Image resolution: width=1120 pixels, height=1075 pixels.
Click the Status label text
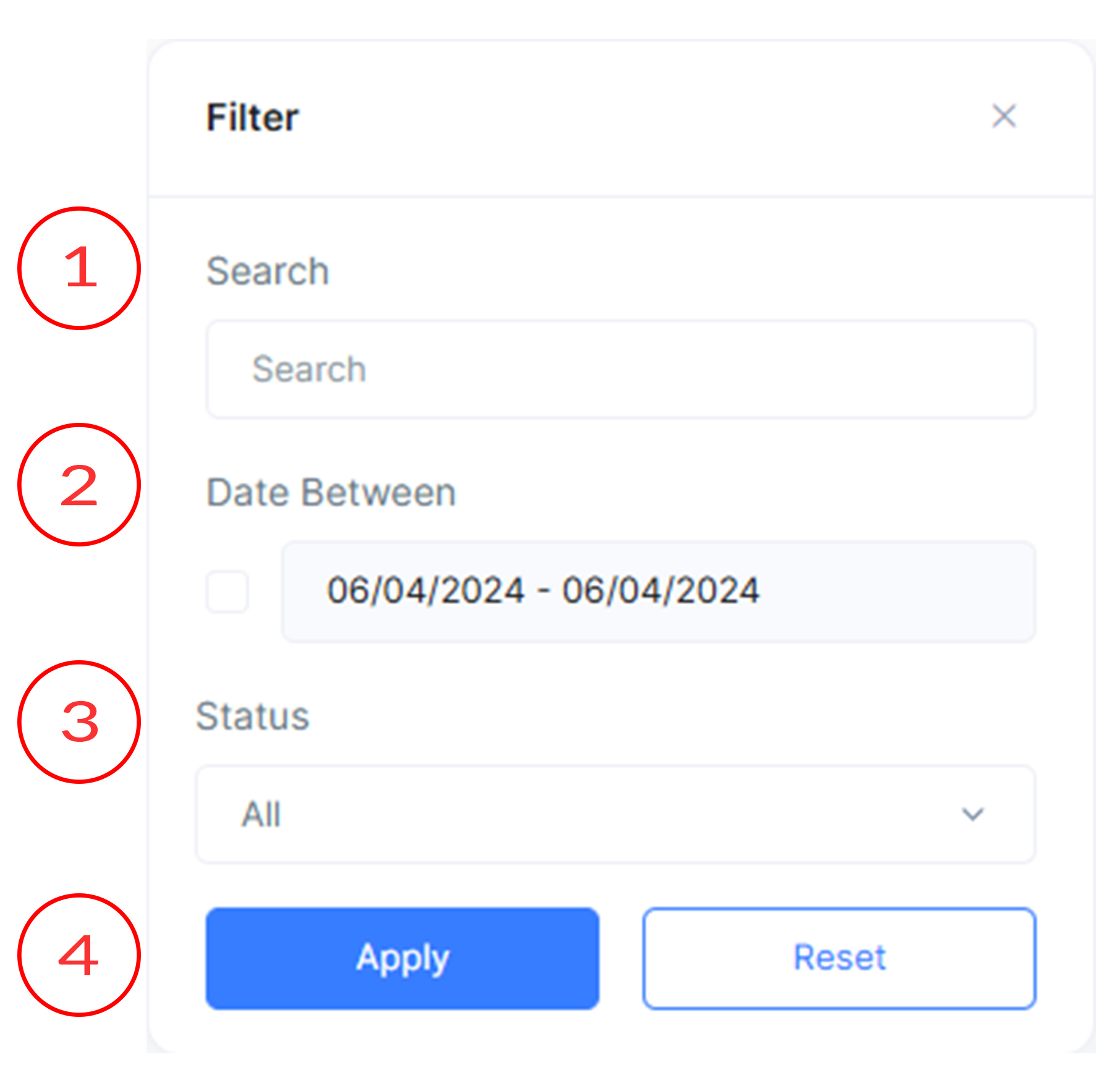[252, 716]
